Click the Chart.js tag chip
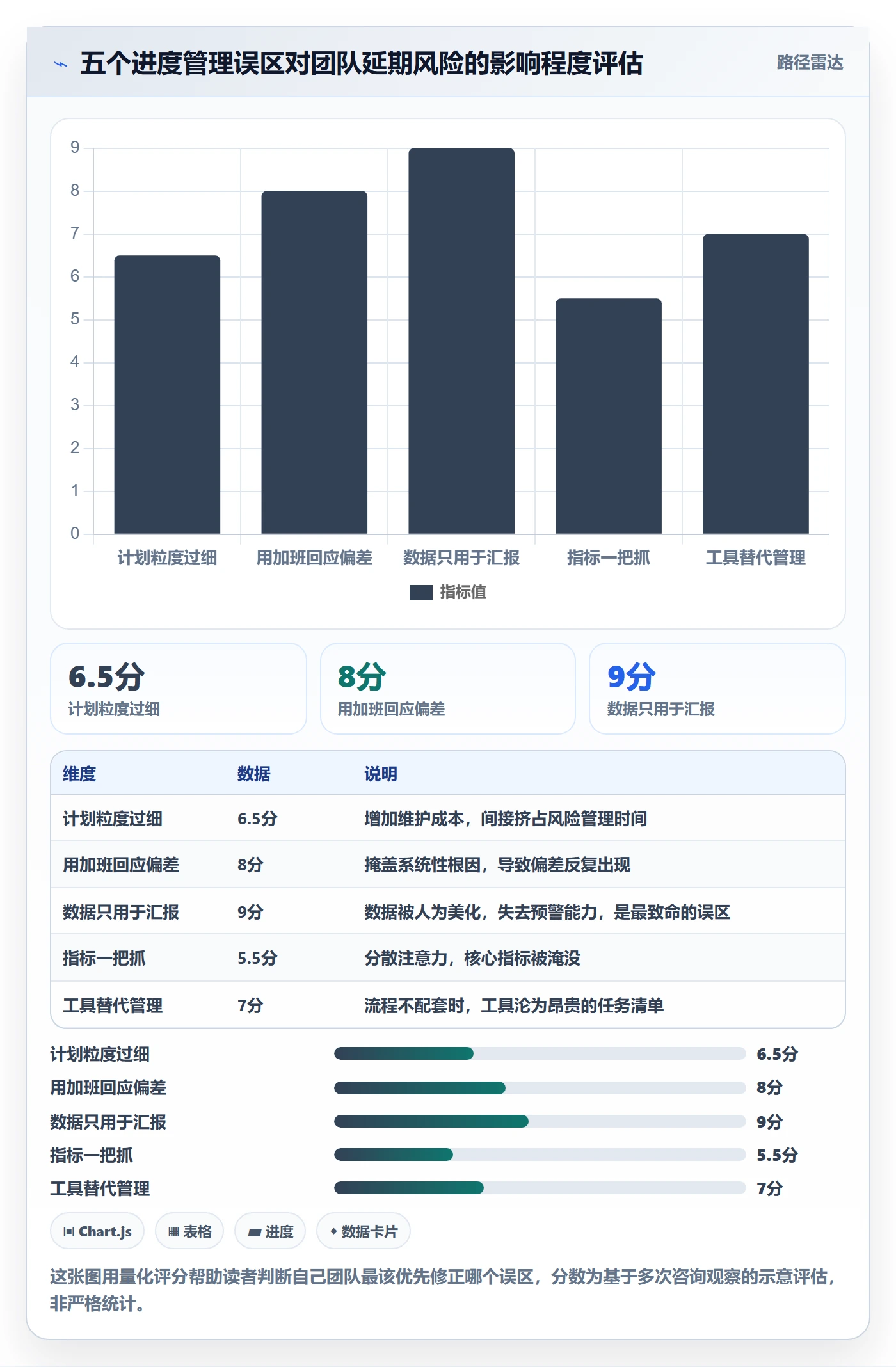 pos(97,1231)
